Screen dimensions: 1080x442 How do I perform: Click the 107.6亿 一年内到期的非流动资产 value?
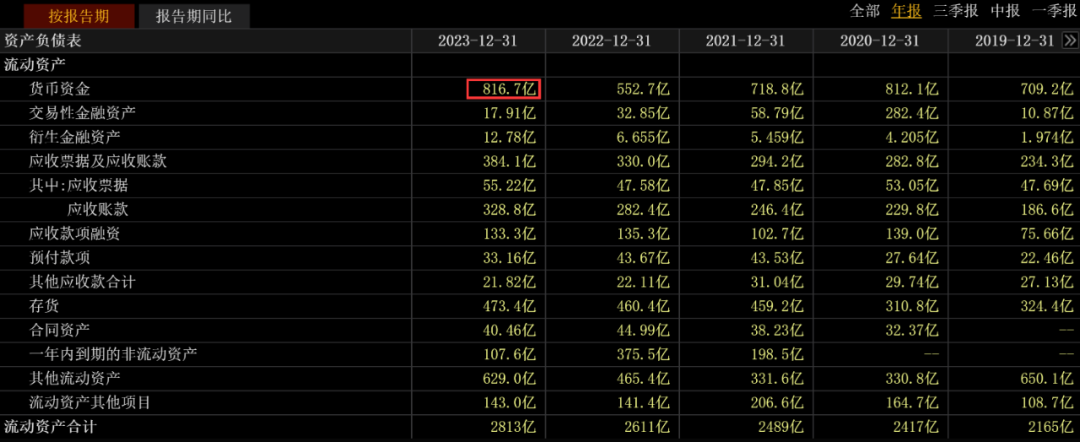508,355
